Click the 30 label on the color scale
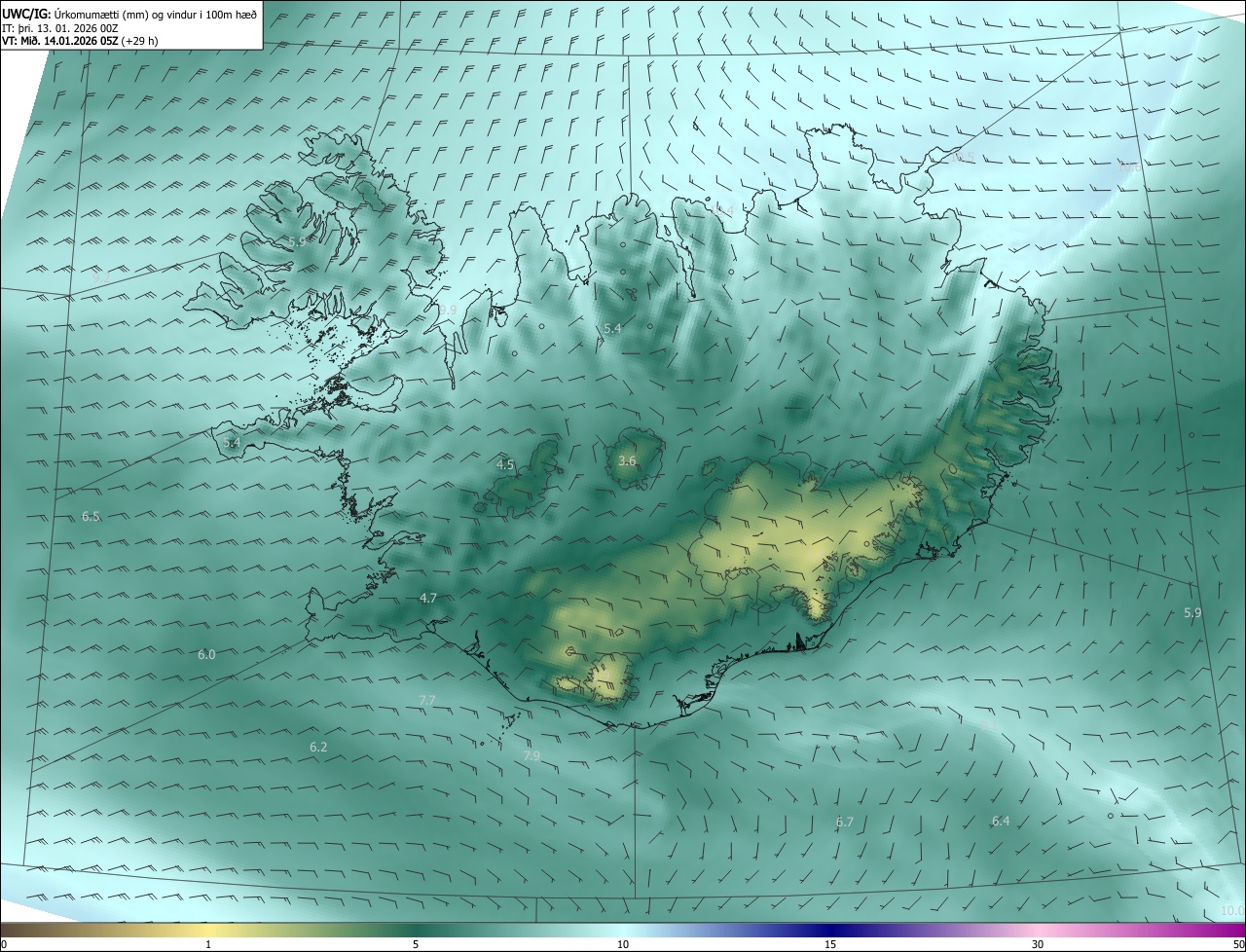Viewport: 1246px width, 952px height. 1038,944
